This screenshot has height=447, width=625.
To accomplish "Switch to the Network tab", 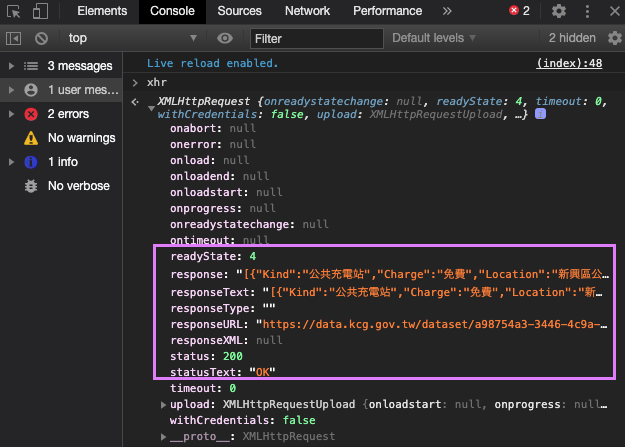I will click(307, 12).
